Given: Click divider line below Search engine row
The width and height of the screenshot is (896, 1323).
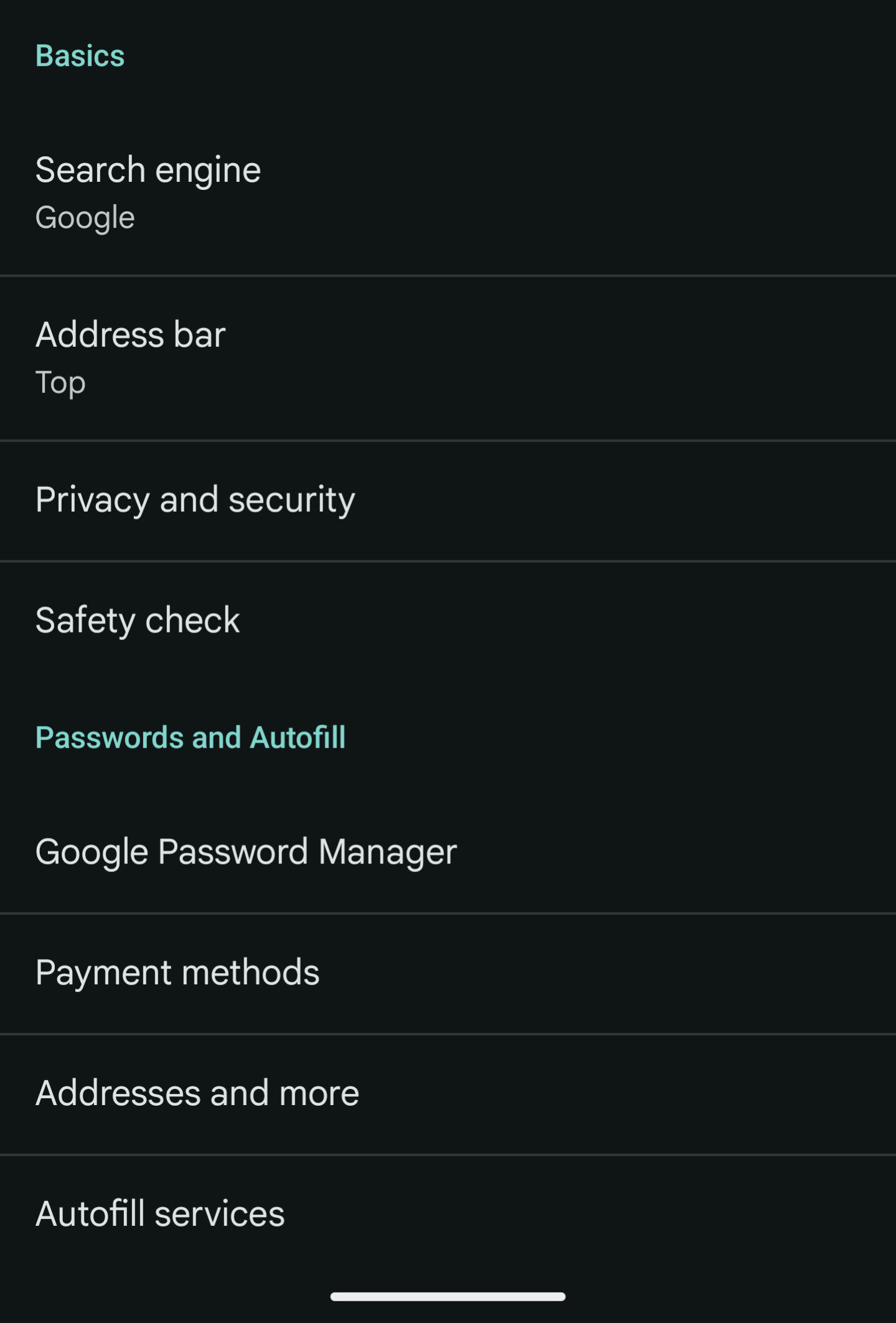Looking at the screenshot, I should 448,275.
